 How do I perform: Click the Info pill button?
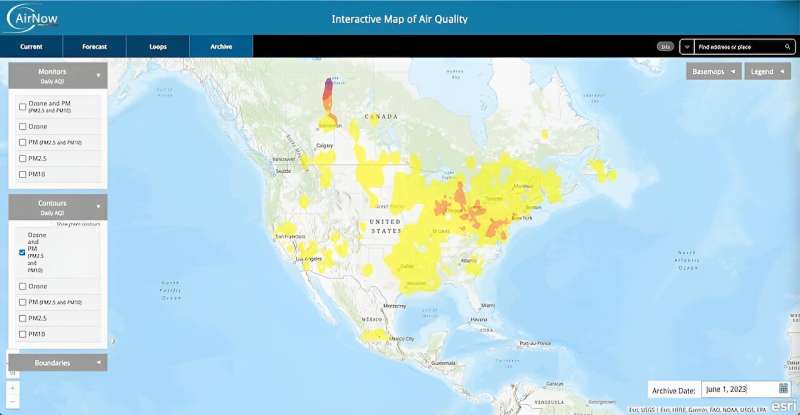click(665, 47)
